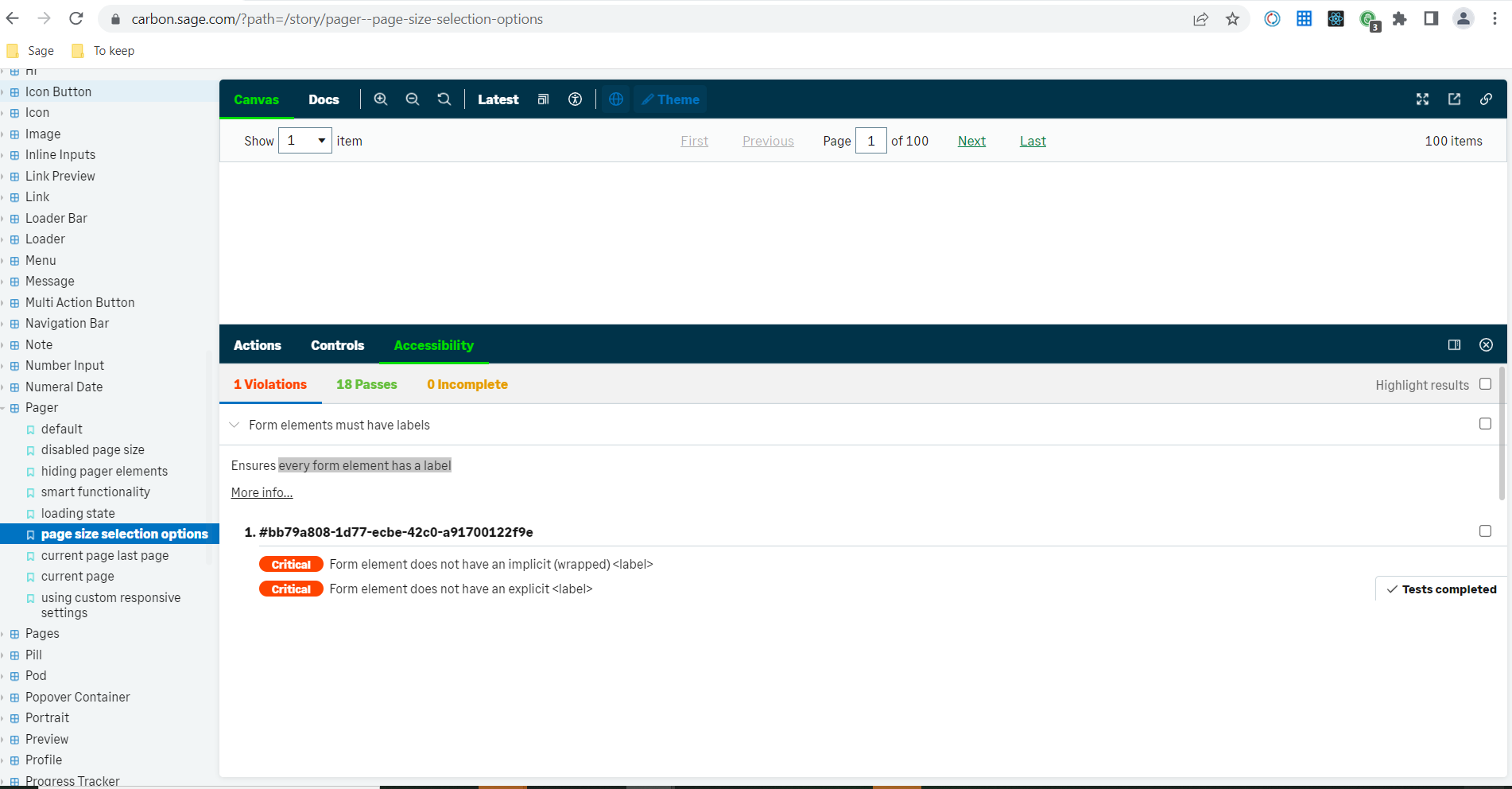Click the React DevTools extension icon
The height and width of the screenshot is (789, 1512).
[1336, 19]
